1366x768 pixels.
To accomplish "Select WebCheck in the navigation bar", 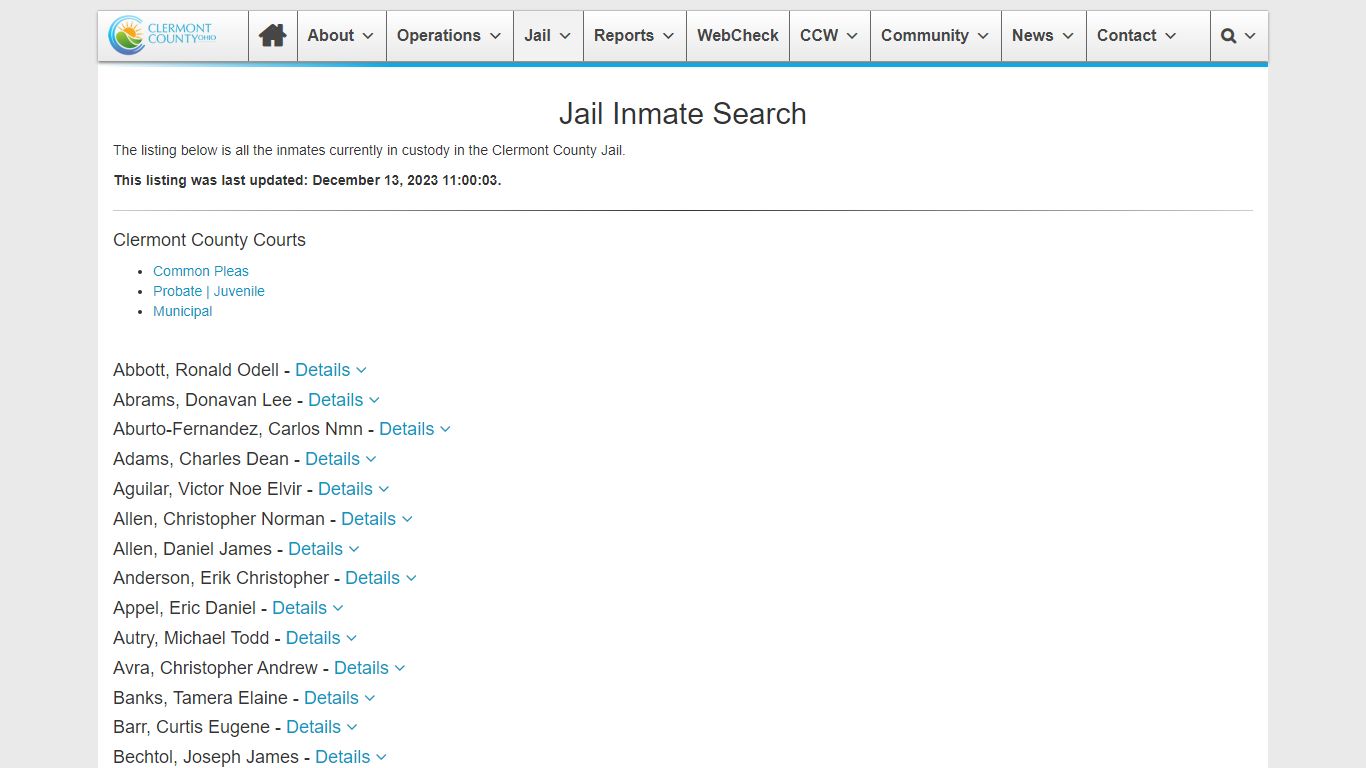I will 738,36.
